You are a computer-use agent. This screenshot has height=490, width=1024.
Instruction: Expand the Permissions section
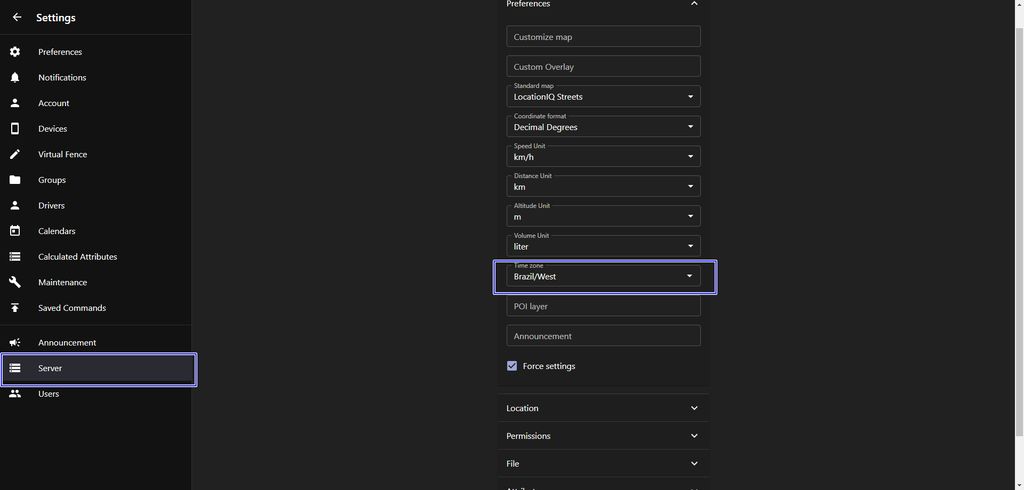[x=603, y=436]
